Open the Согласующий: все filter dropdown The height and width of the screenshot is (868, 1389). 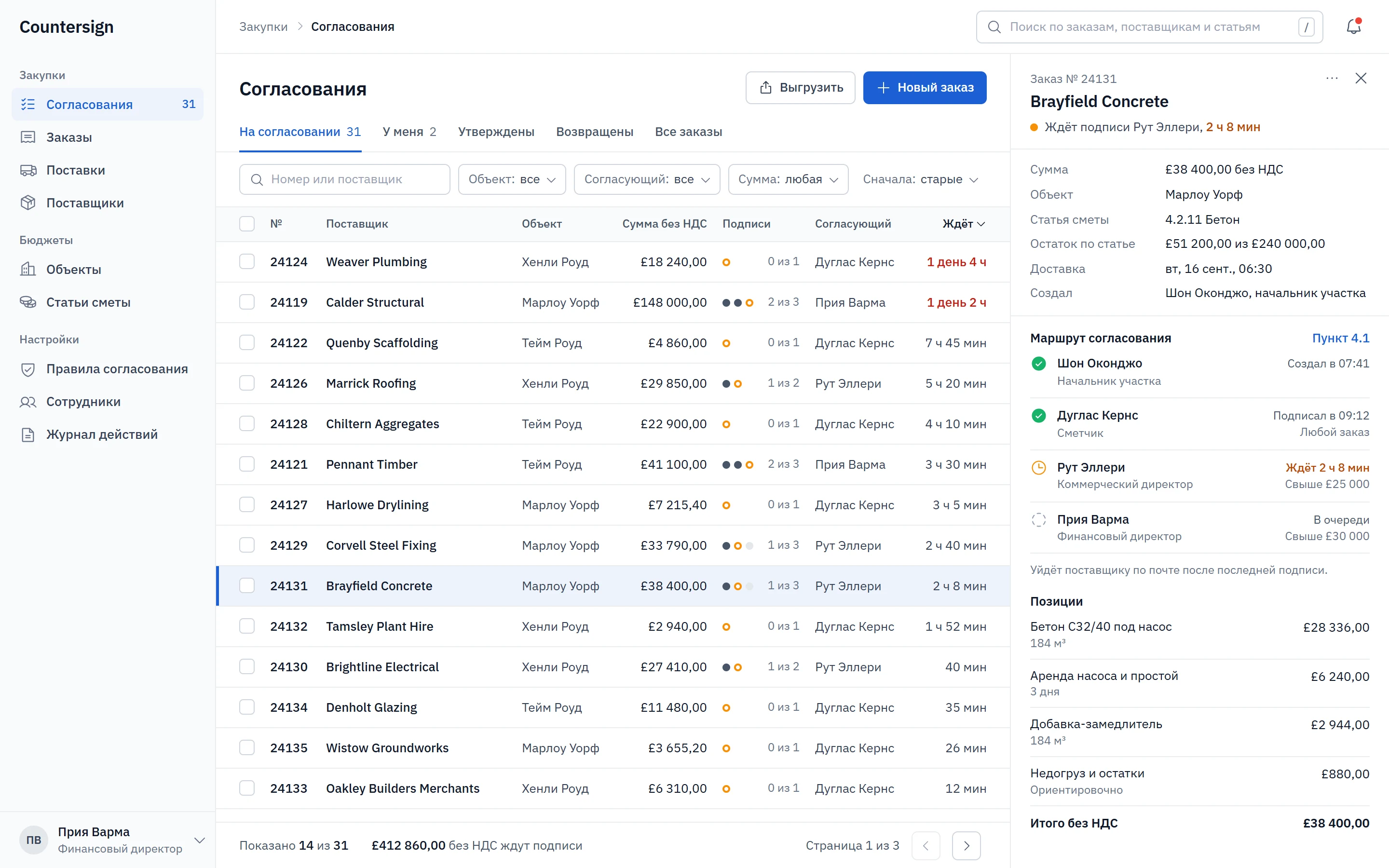647,179
